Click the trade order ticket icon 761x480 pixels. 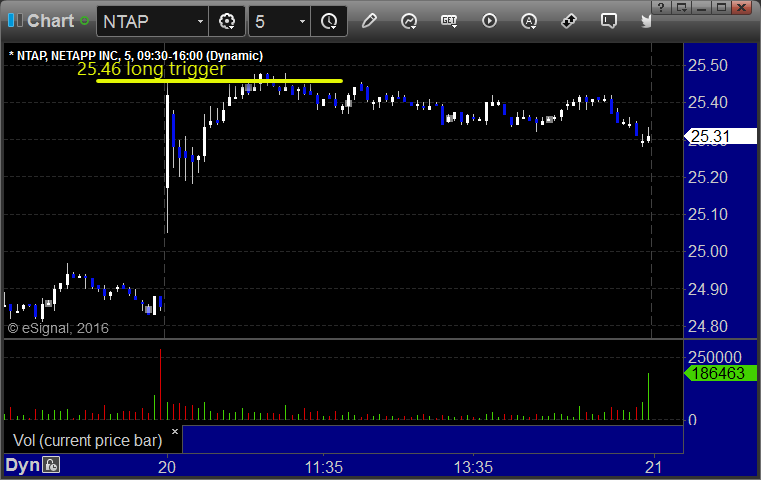point(569,21)
